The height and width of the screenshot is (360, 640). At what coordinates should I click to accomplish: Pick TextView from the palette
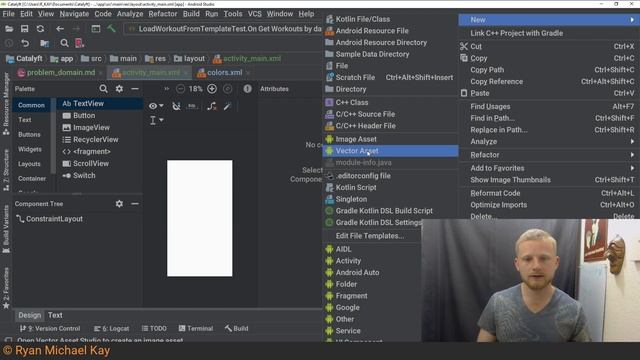tap(100, 104)
